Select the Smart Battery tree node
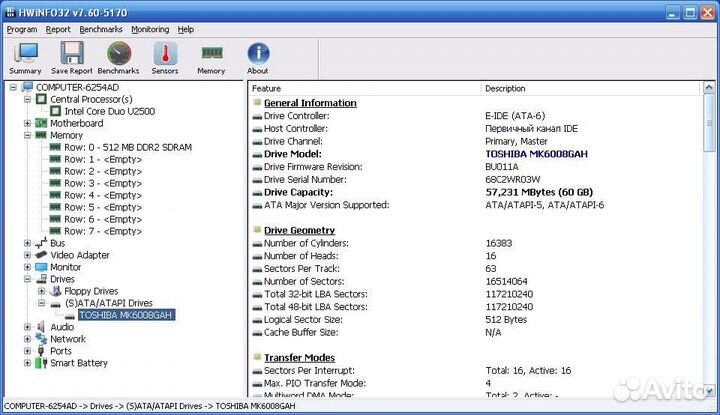 click(x=78, y=363)
